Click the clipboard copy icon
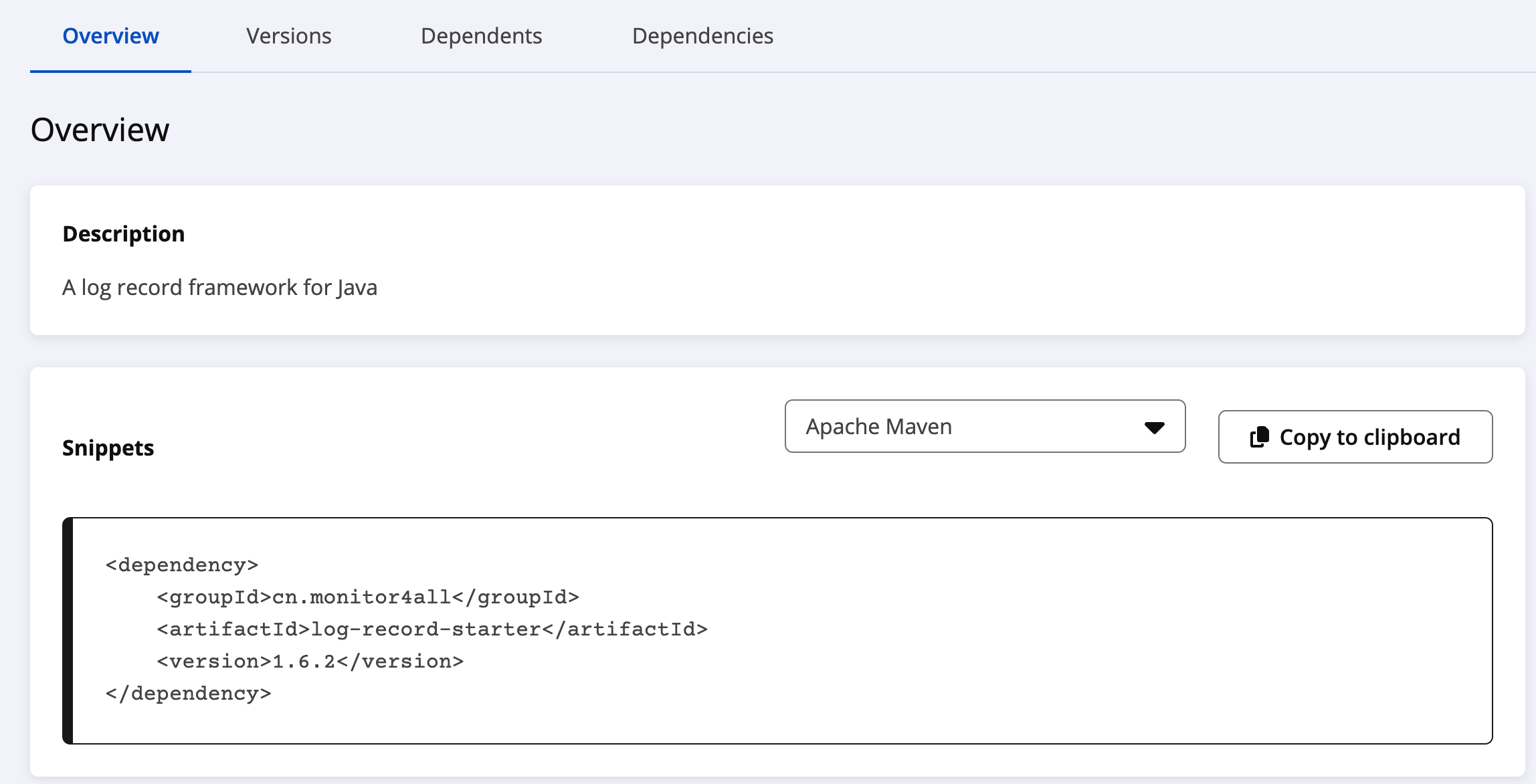The width and height of the screenshot is (1536, 784). tap(1259, 437)
